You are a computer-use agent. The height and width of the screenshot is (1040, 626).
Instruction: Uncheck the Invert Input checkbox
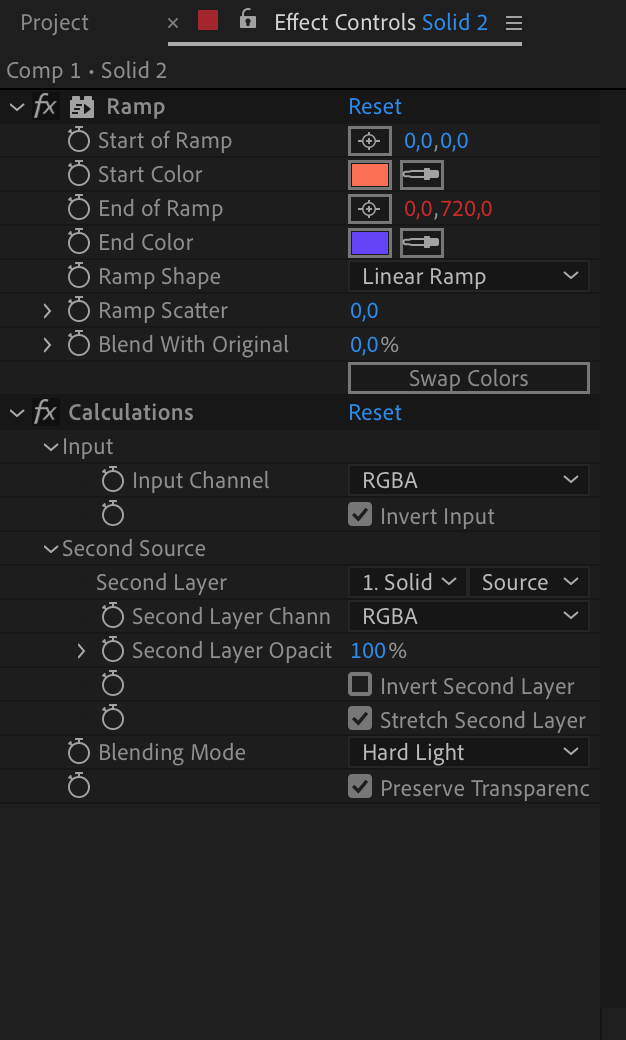point(360,515)
